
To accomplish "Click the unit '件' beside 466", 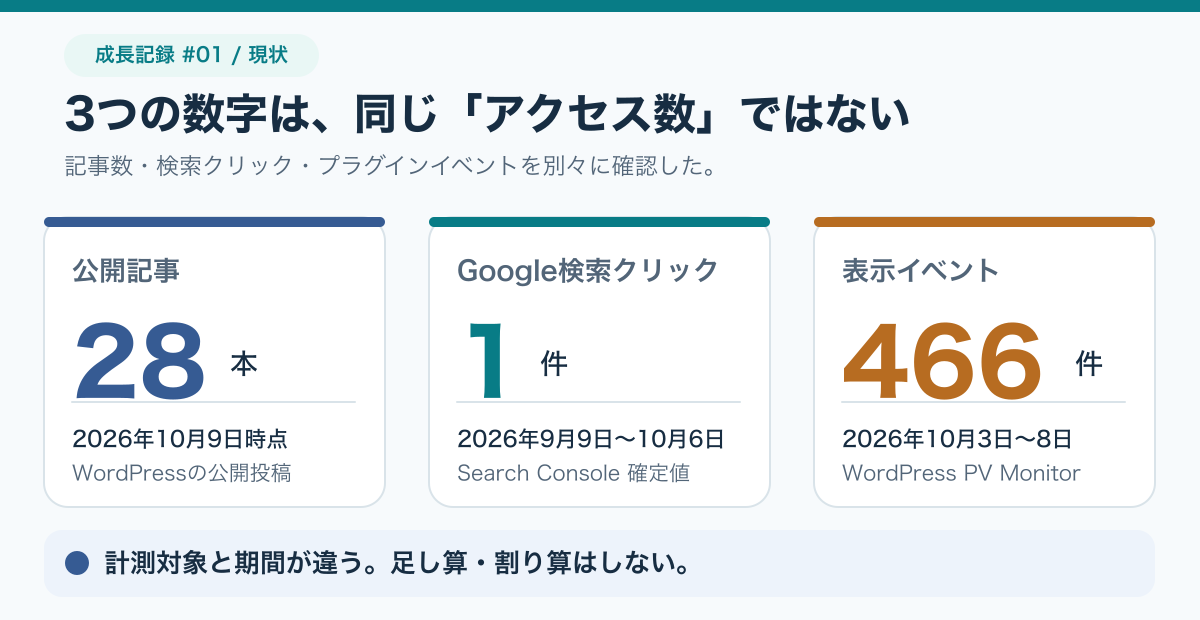I will [x=1089, y=364].
